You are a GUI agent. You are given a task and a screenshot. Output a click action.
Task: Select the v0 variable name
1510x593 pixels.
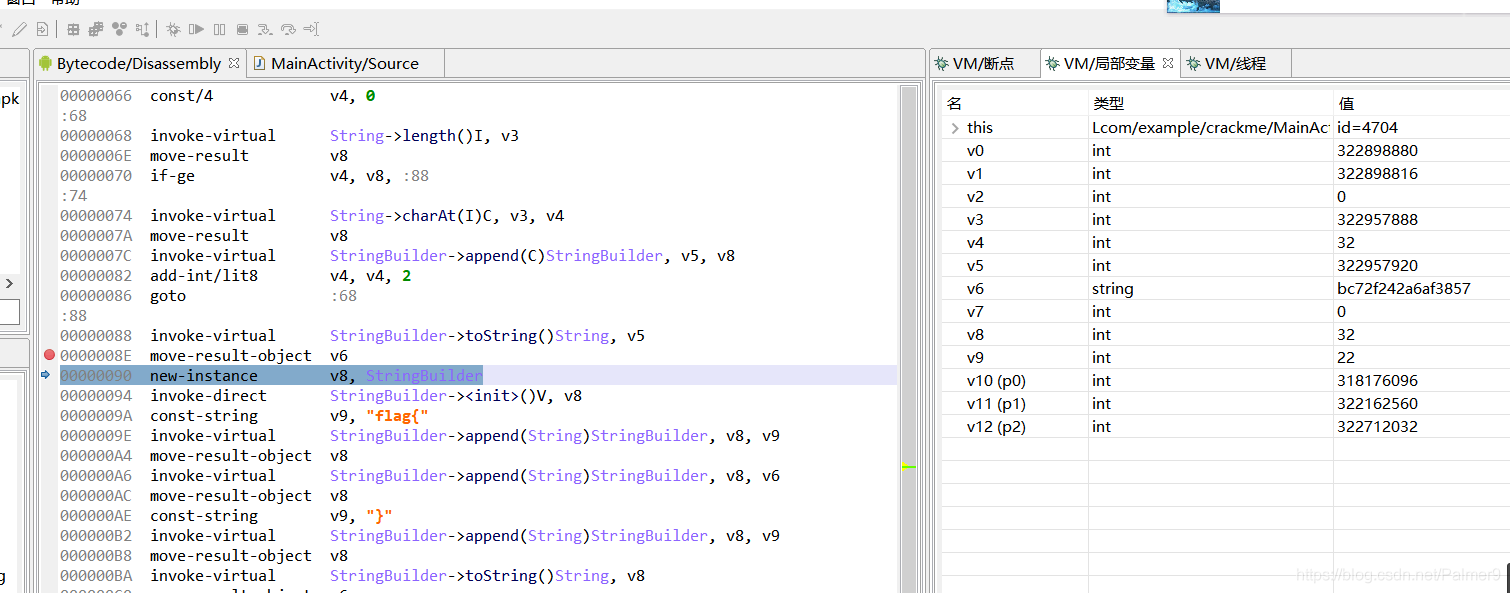coord(975,151)
